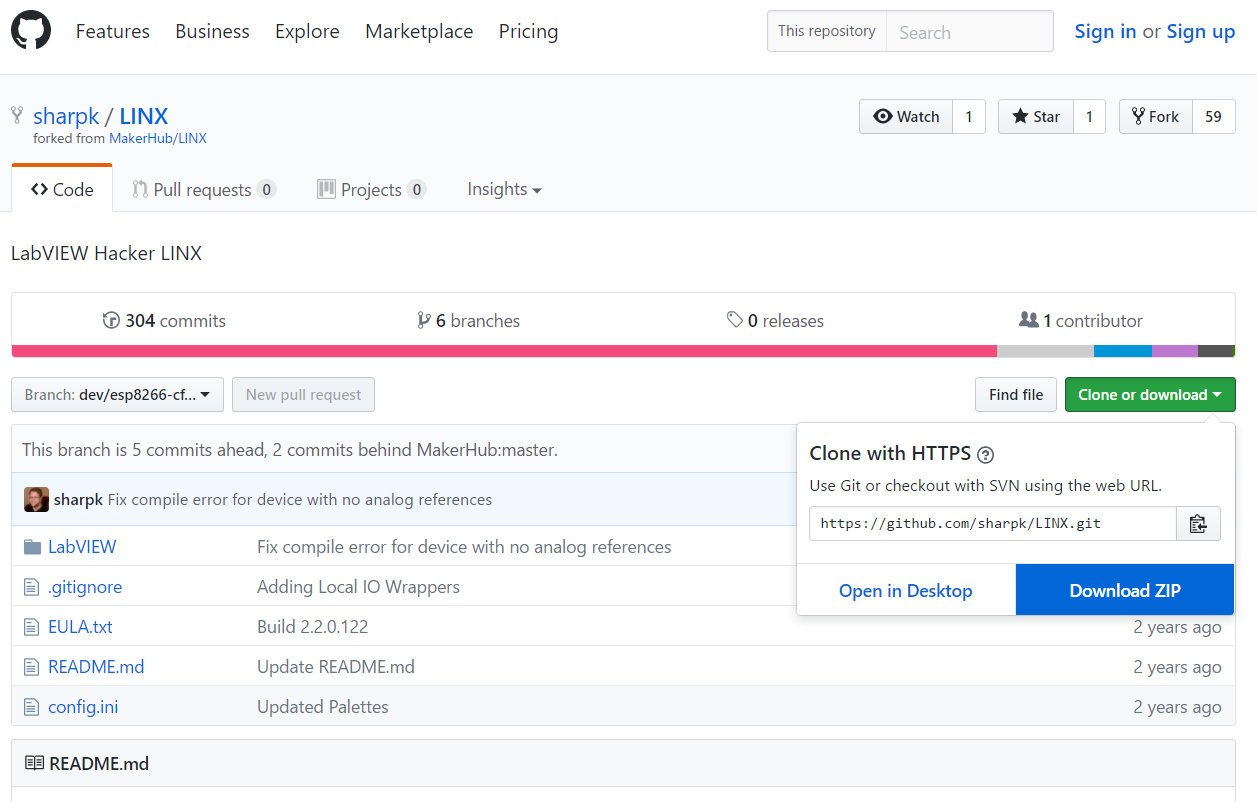Switch to the Projects tab
The image size is (1257, 802).
[x=371, y=189]
